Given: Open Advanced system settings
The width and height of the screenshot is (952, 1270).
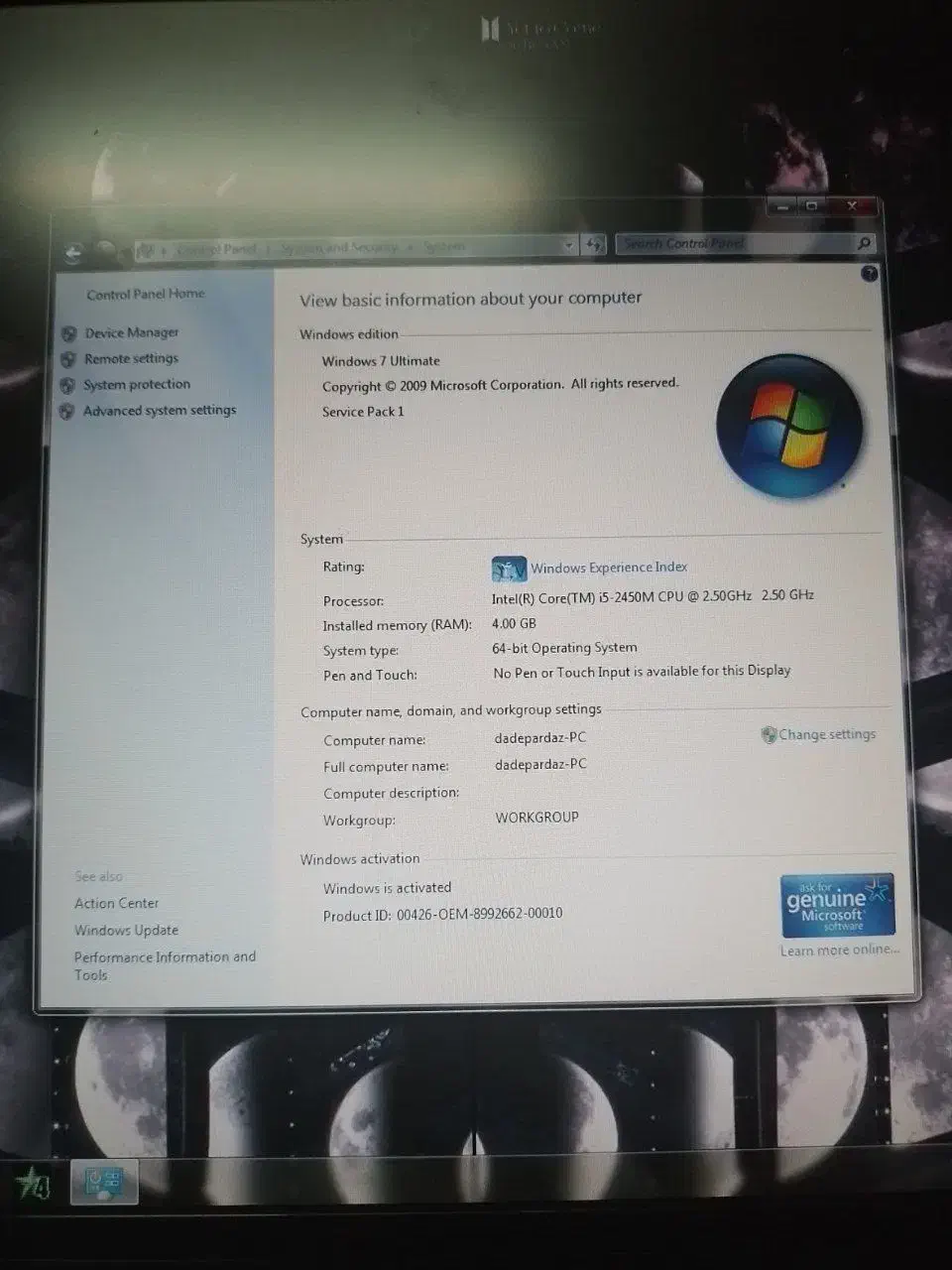Looking at the screenshot, I should click(x=159, y=410).
